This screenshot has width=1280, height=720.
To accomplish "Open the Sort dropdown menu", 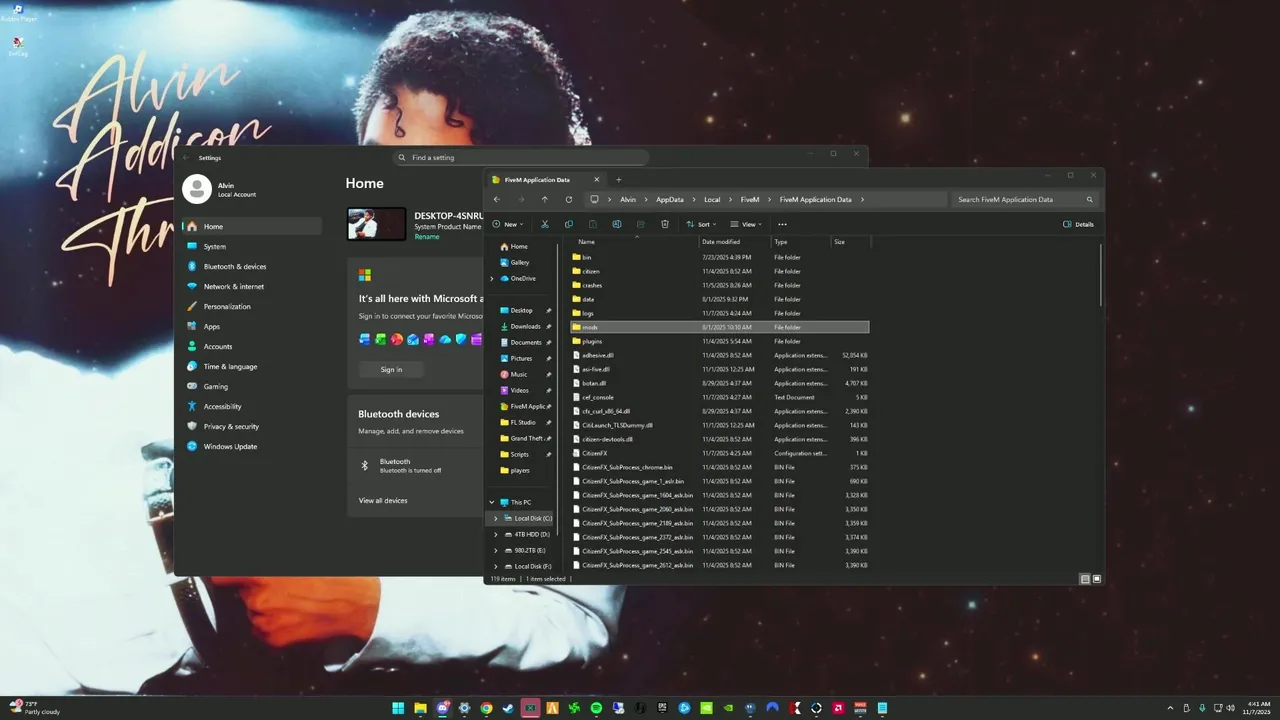I will pos(701,224).
